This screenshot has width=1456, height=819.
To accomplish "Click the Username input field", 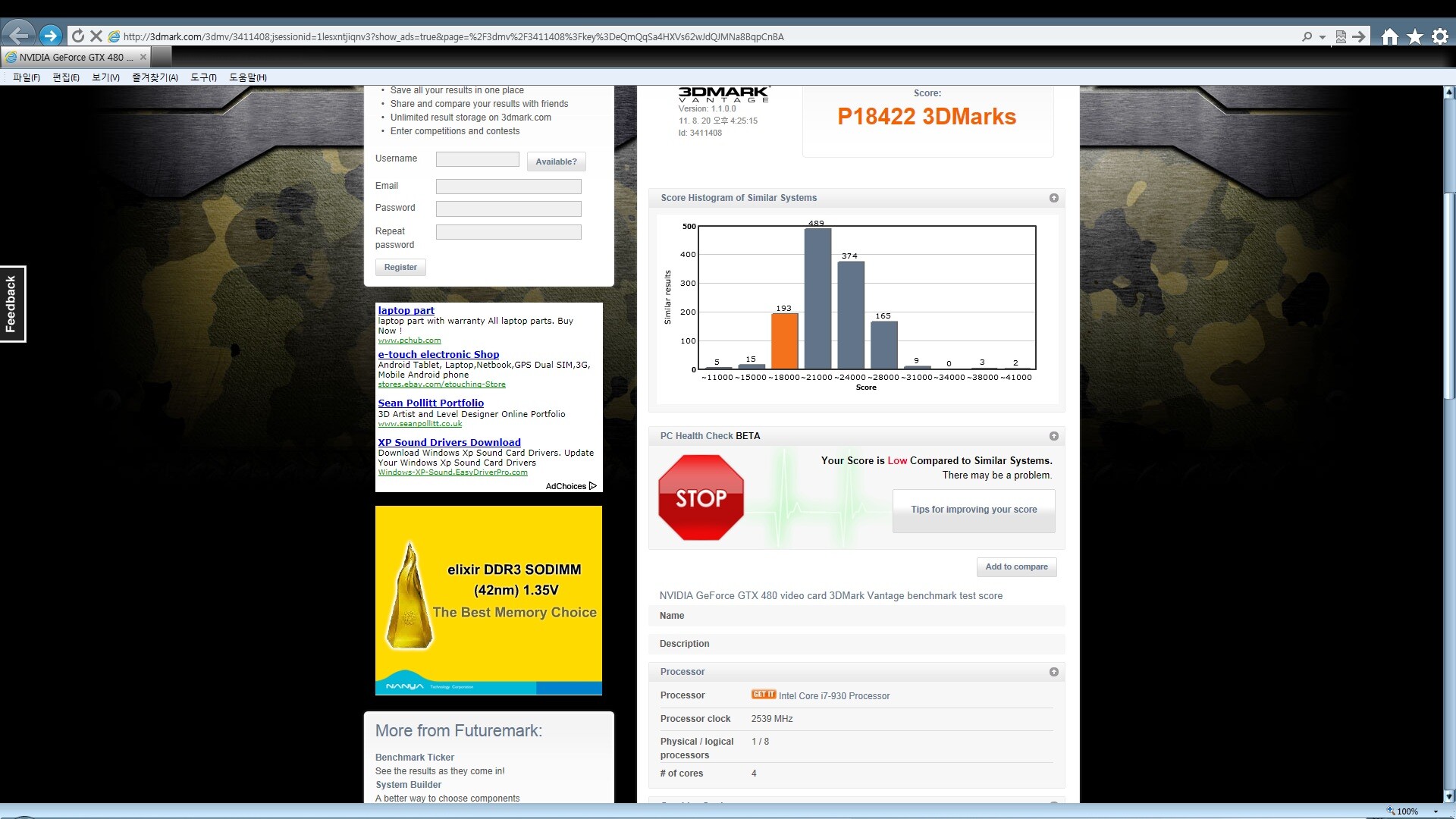I will coord(477,159).
